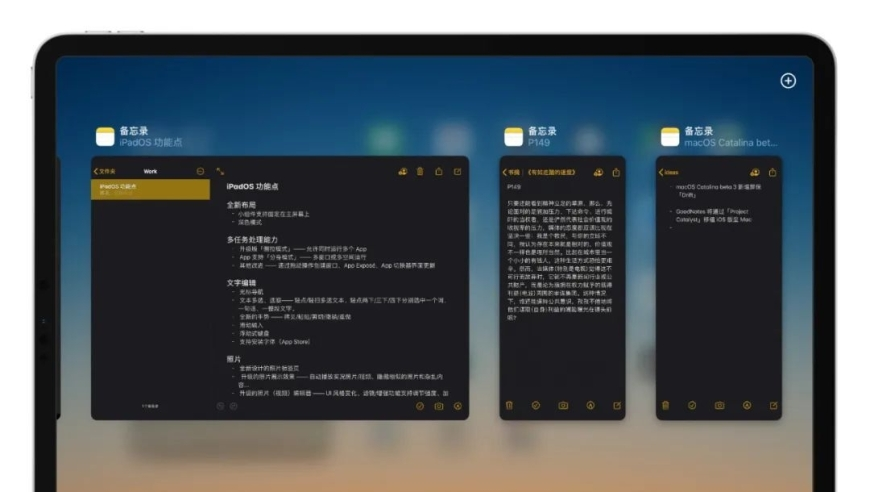Tap markup pen icon in iPadOS 功能点 window
This screenshot has height=492, width=870.
(x=458, y=406)
